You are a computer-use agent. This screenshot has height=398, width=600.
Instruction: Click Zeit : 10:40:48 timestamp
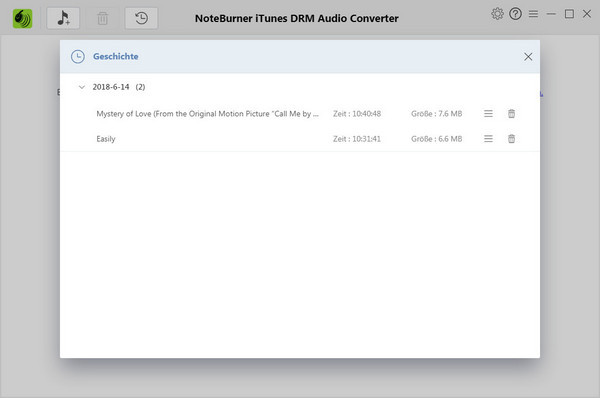pos(357,114)
